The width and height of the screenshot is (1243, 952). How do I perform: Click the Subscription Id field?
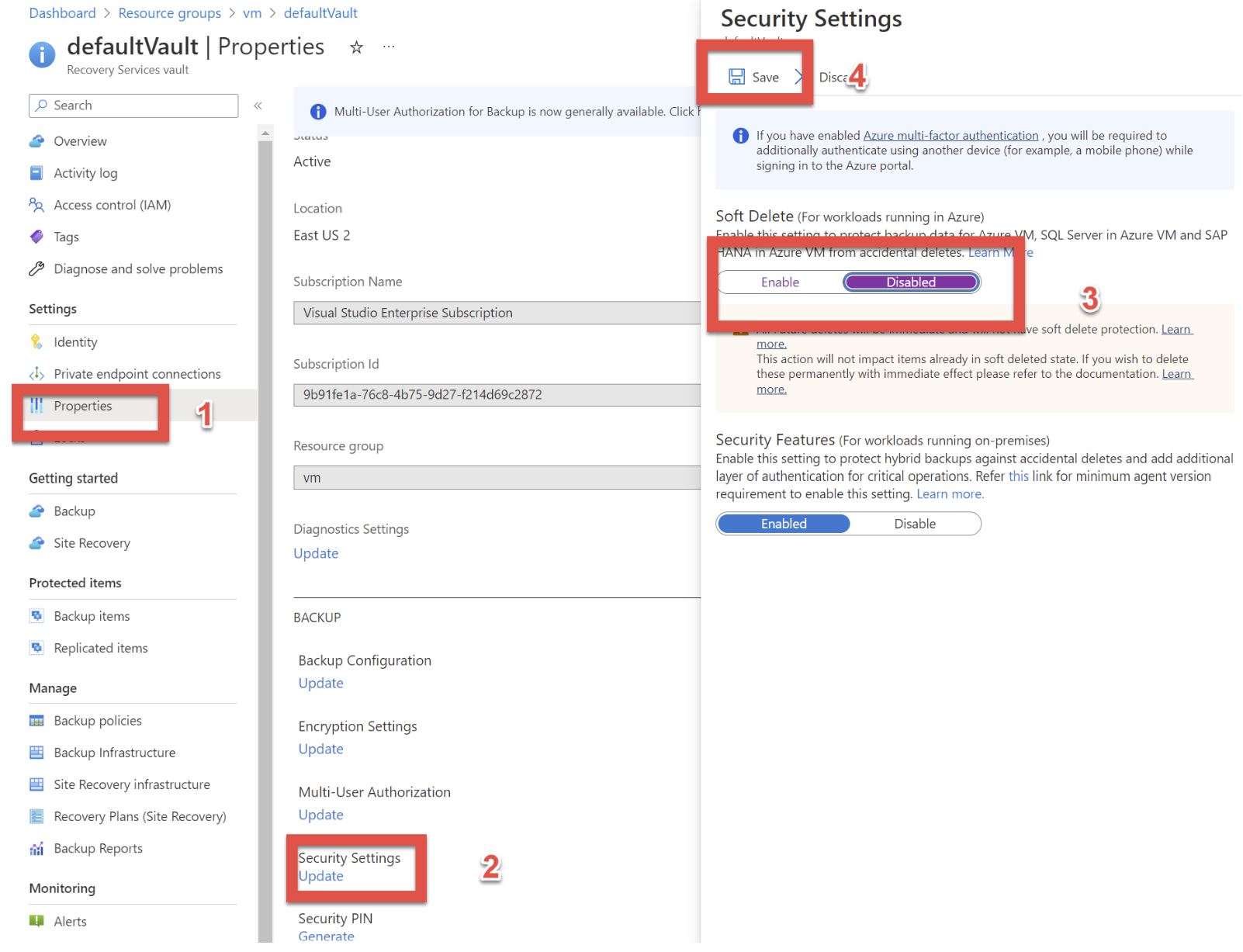497,394
